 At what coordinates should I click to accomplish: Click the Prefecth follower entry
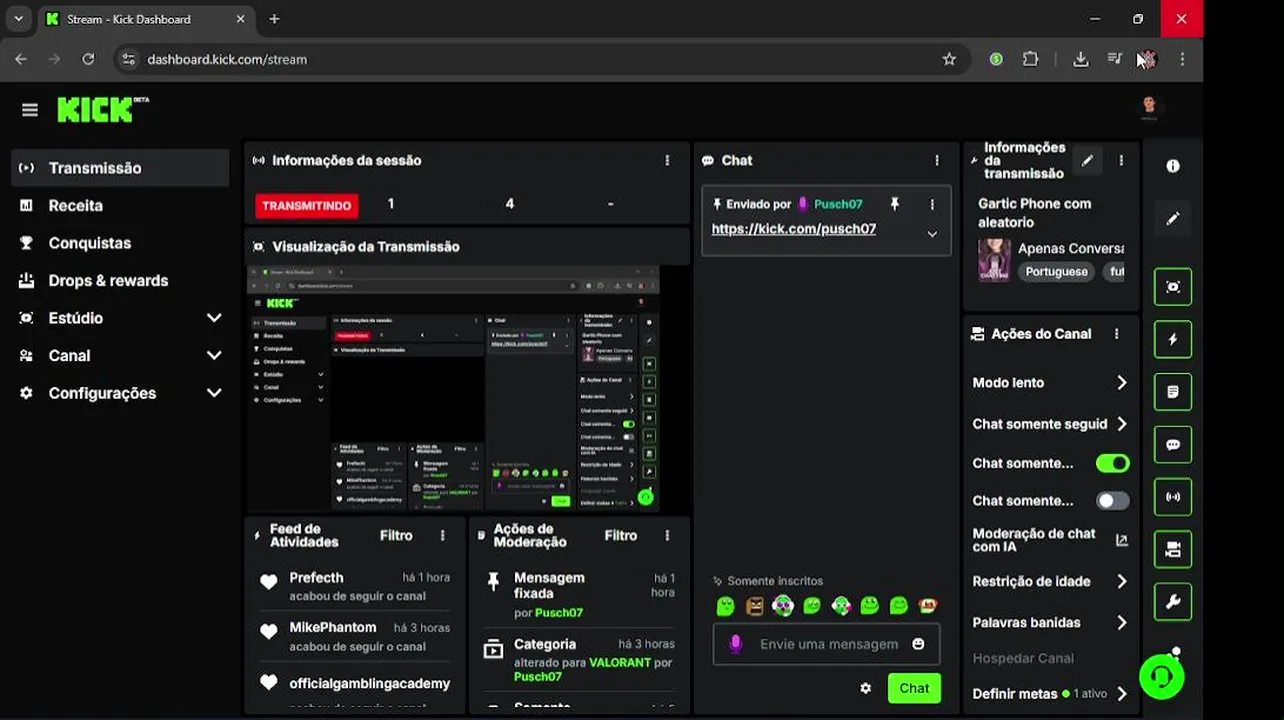coord(355,586)
